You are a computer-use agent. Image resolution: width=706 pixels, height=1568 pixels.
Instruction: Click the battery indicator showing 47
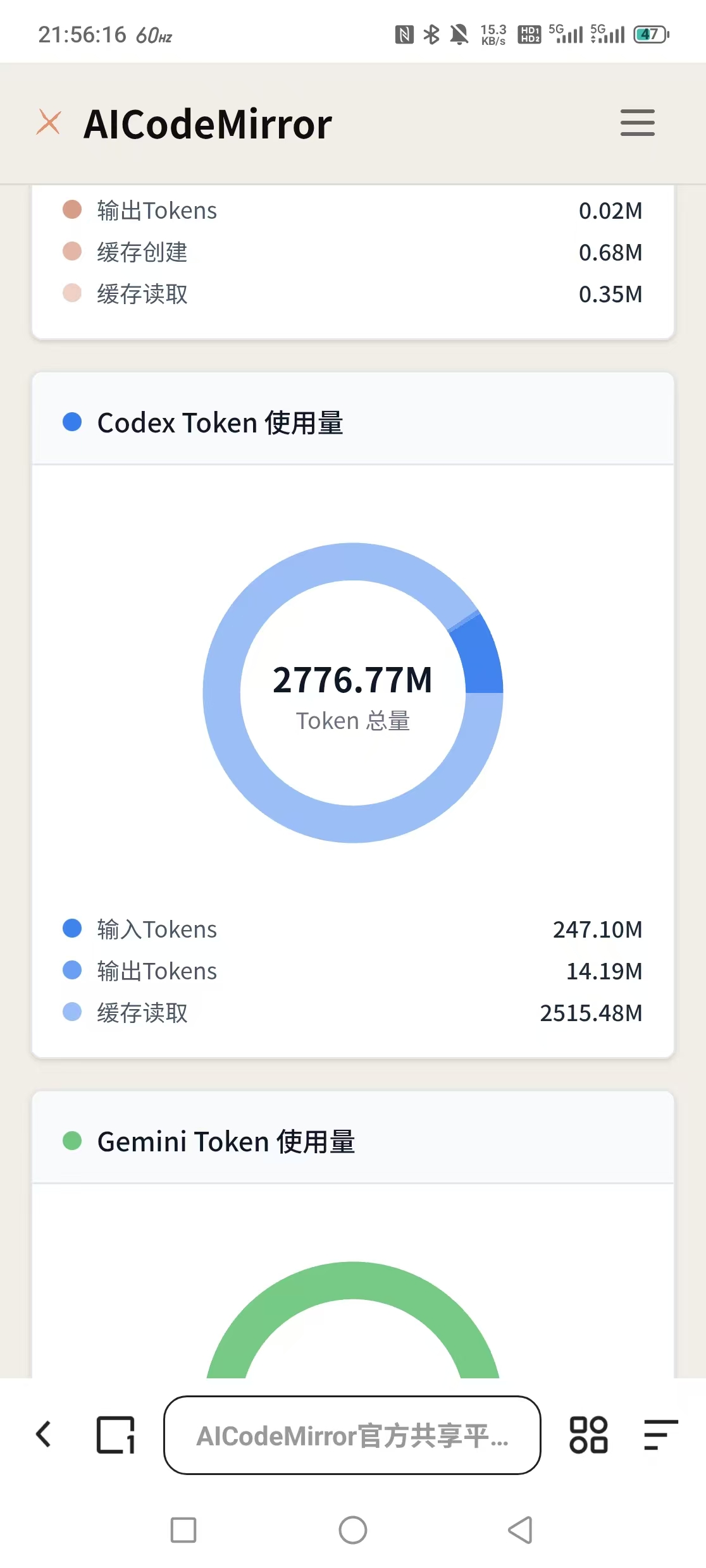[x=652, y=34]
